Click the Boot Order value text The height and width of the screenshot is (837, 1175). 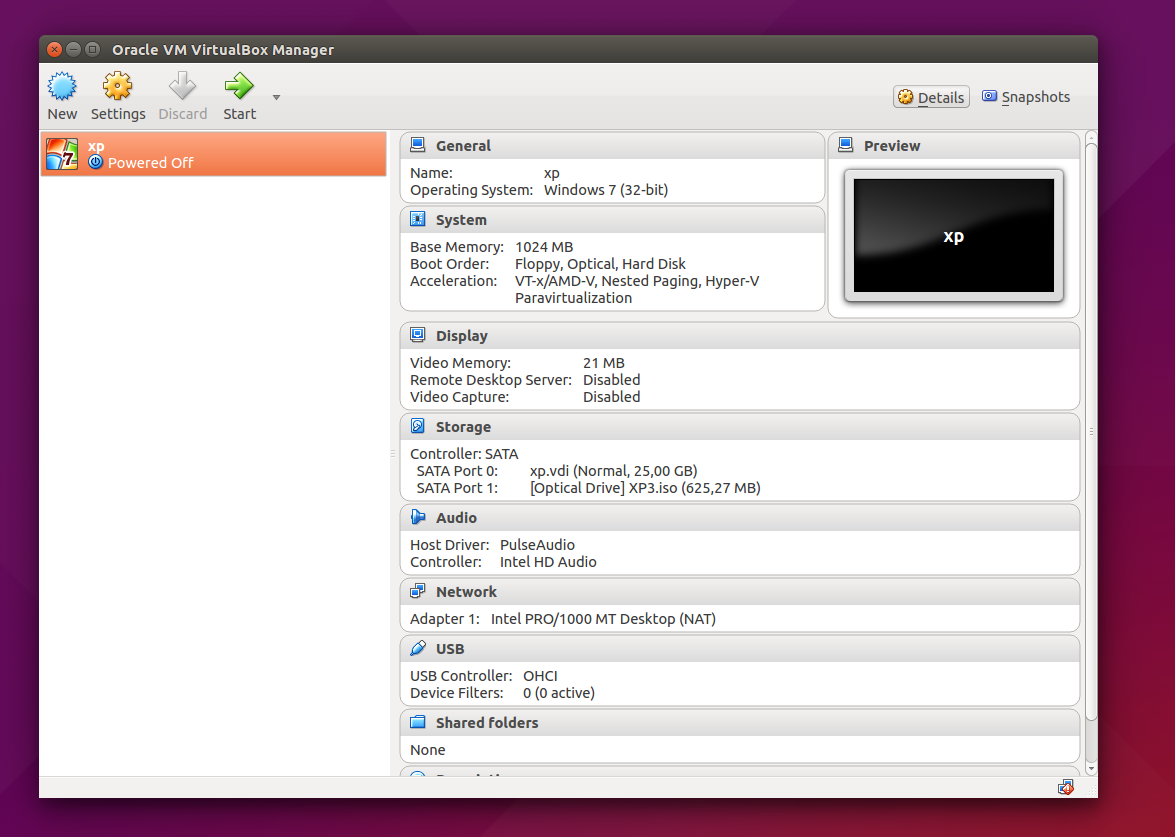600,265
